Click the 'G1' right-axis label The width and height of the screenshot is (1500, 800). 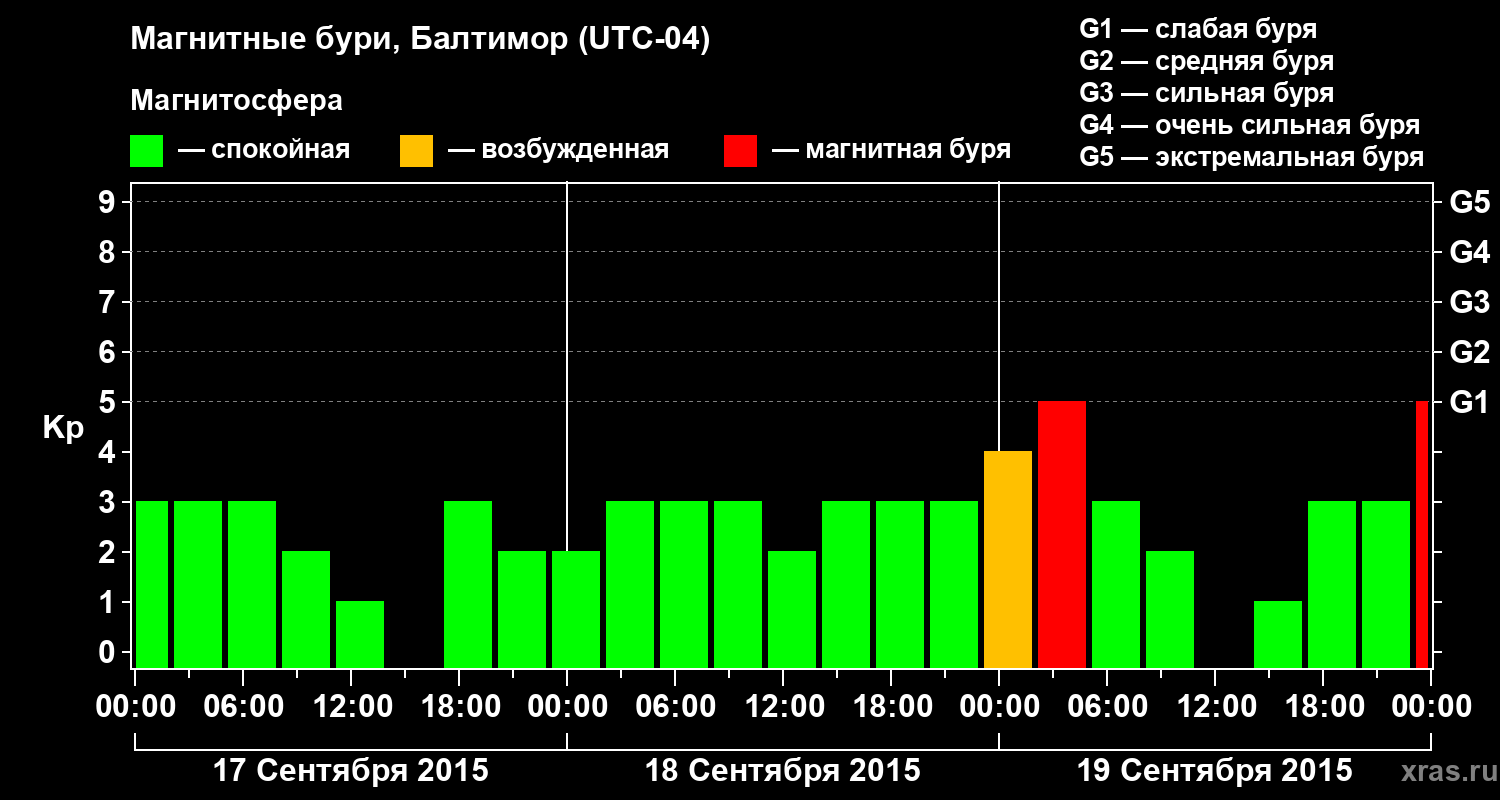(1469, 402)
